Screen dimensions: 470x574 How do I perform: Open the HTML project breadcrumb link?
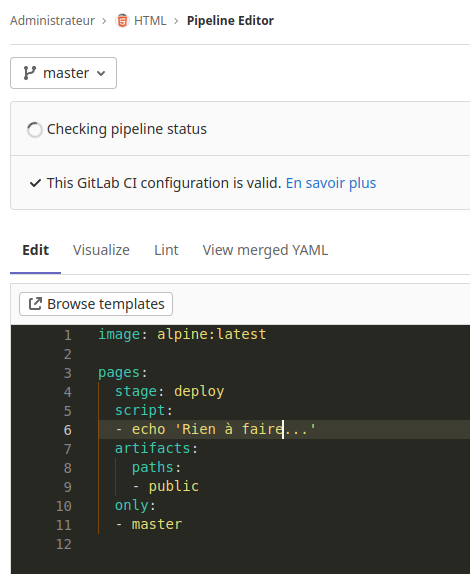point(150,20)
